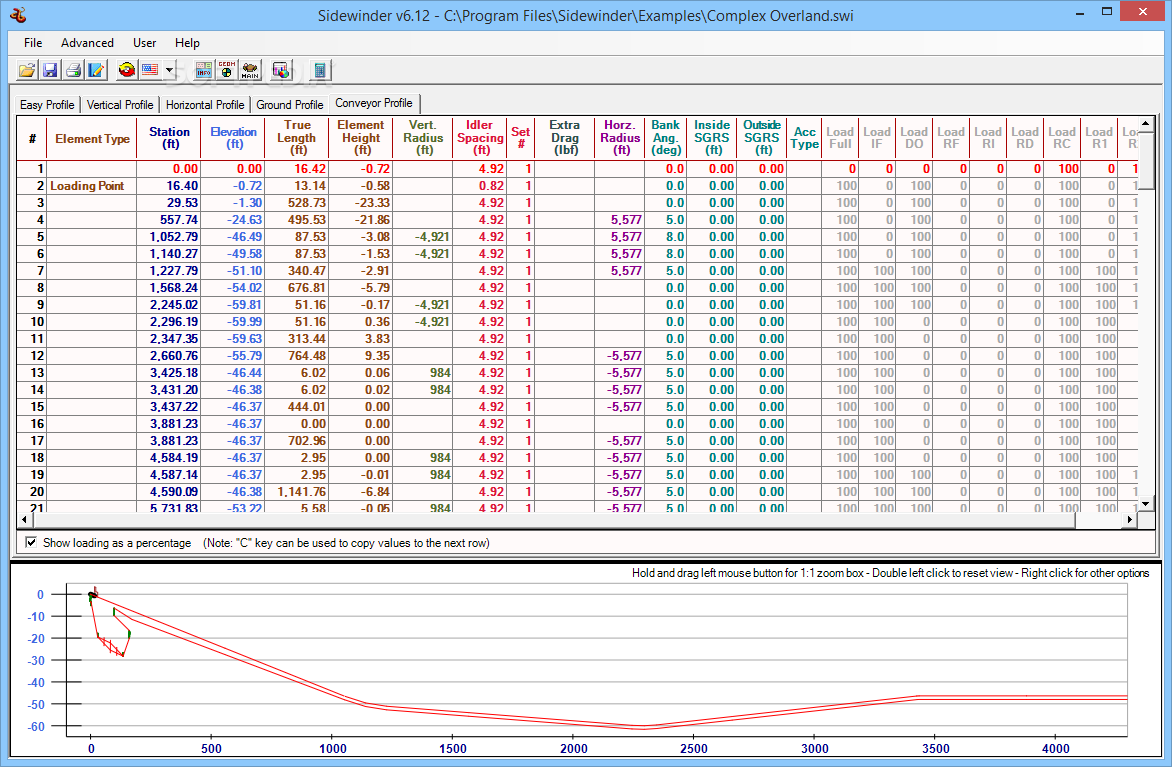Select true length cell 702.96
Image resolution: width=1172 pixels, height=767 pixels.
coord(297,441)
